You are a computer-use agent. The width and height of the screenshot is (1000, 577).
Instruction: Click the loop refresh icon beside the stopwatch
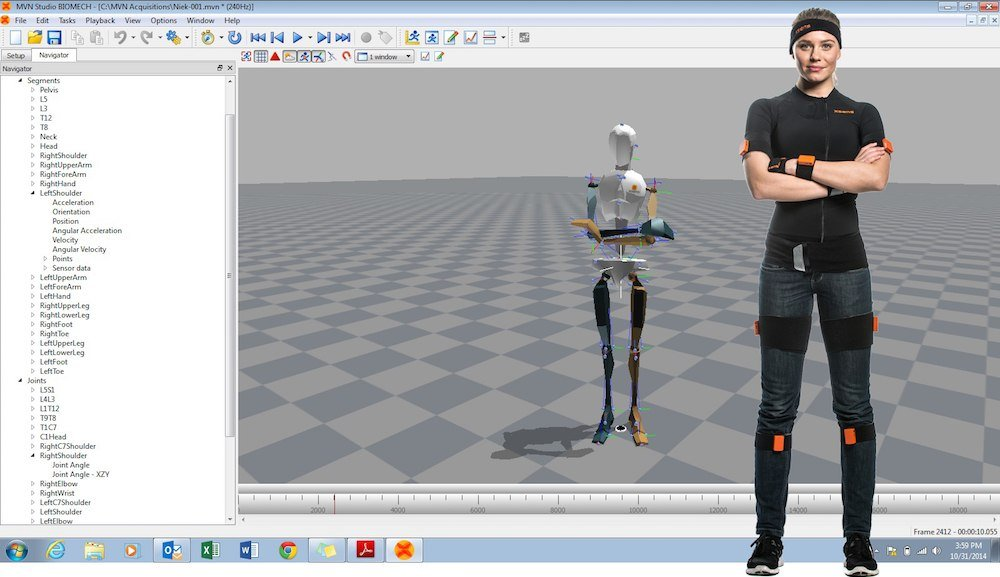234,37
